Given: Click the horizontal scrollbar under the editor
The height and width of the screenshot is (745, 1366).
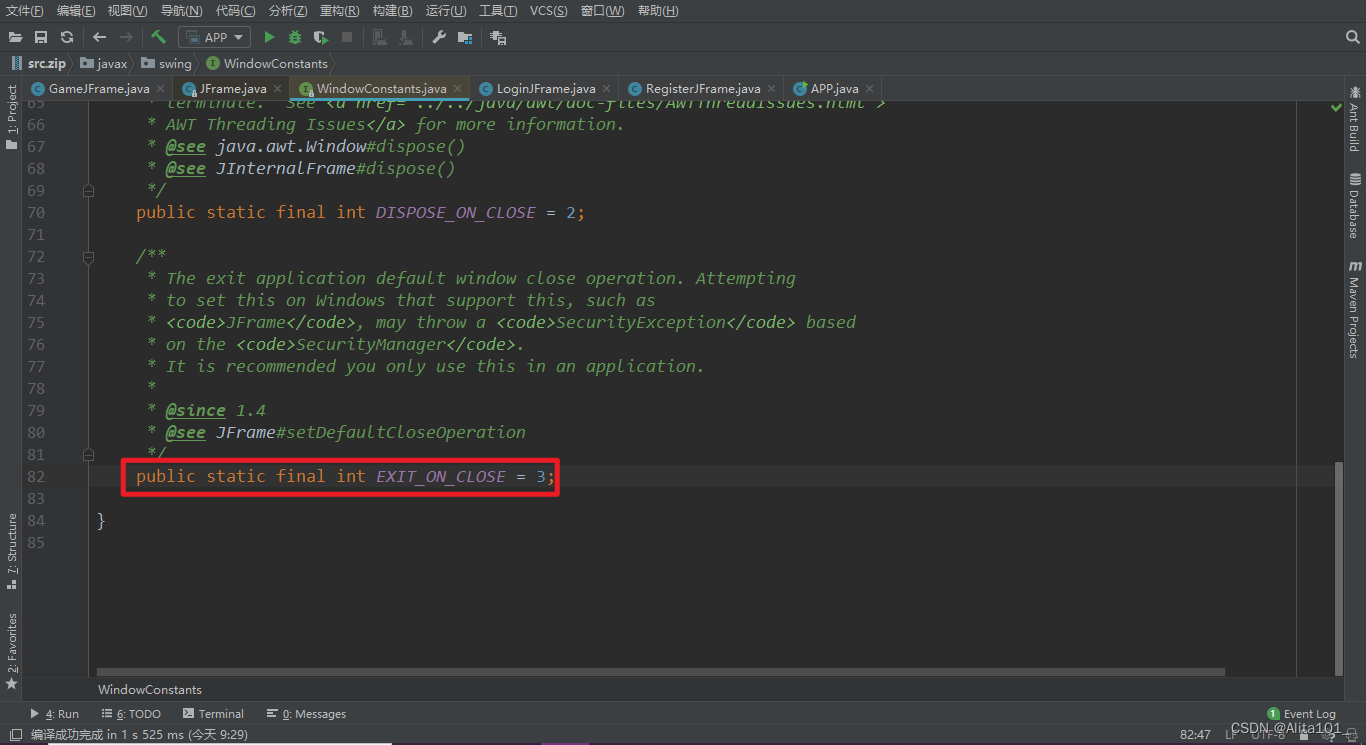Looking at the screenshot, I should 660,672.
